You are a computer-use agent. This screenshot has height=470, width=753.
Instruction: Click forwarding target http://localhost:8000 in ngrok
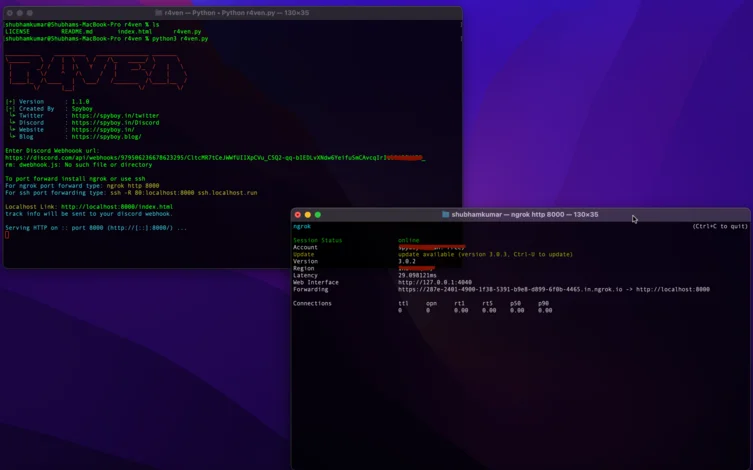(x=673, y=289)
